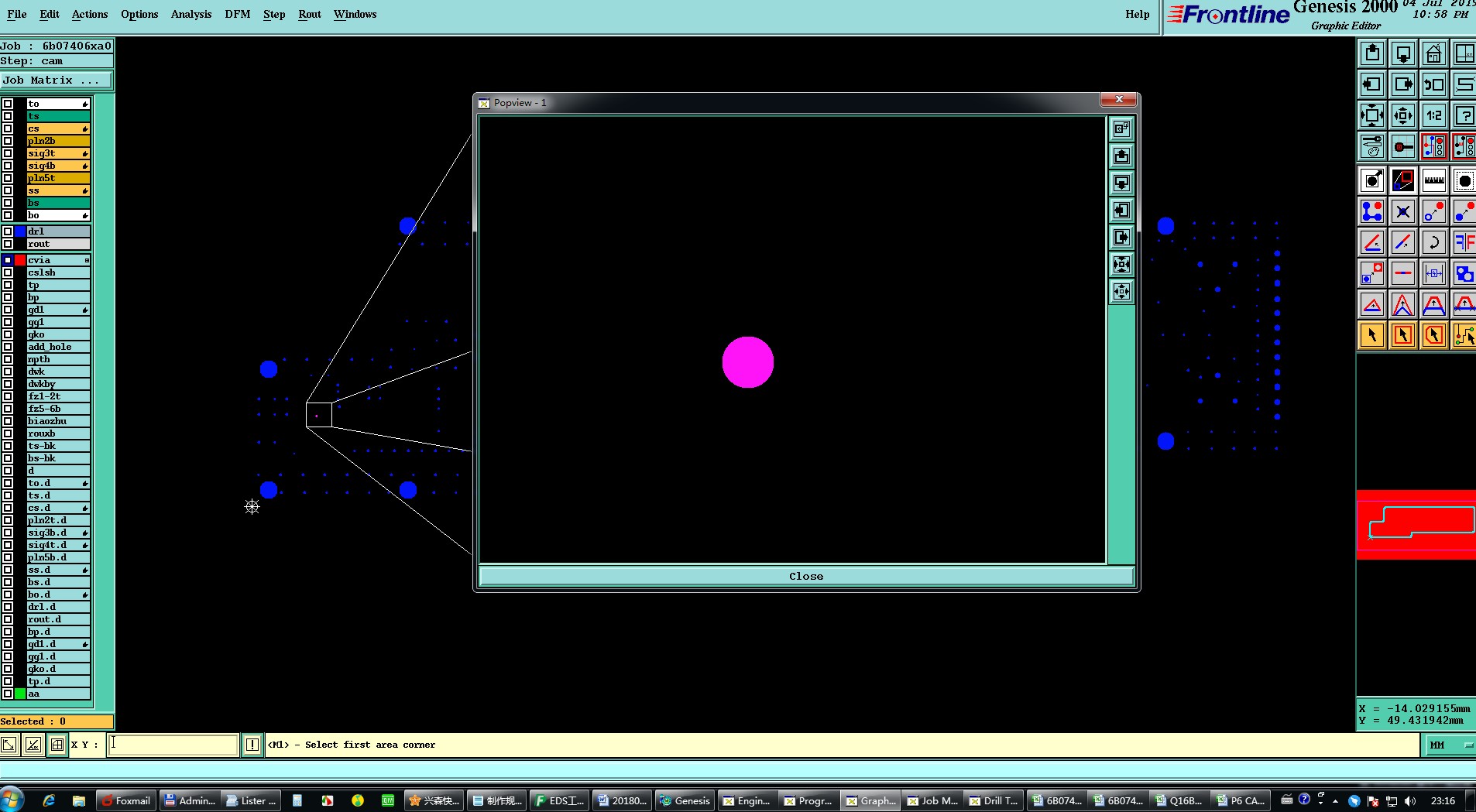Click the red board overview thumbnail
The width and height of the screenshot is (1476, 812).
coord(1416,525)
